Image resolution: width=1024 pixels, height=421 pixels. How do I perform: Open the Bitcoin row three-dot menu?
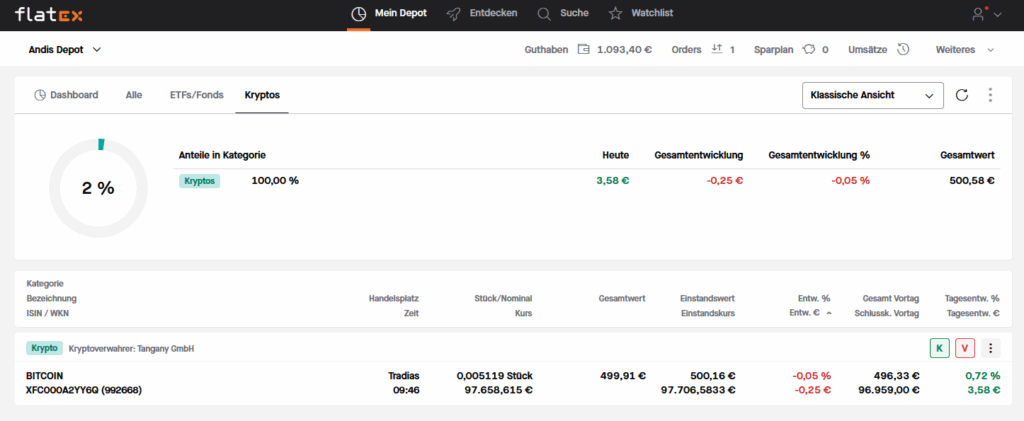tap(990, 348)
